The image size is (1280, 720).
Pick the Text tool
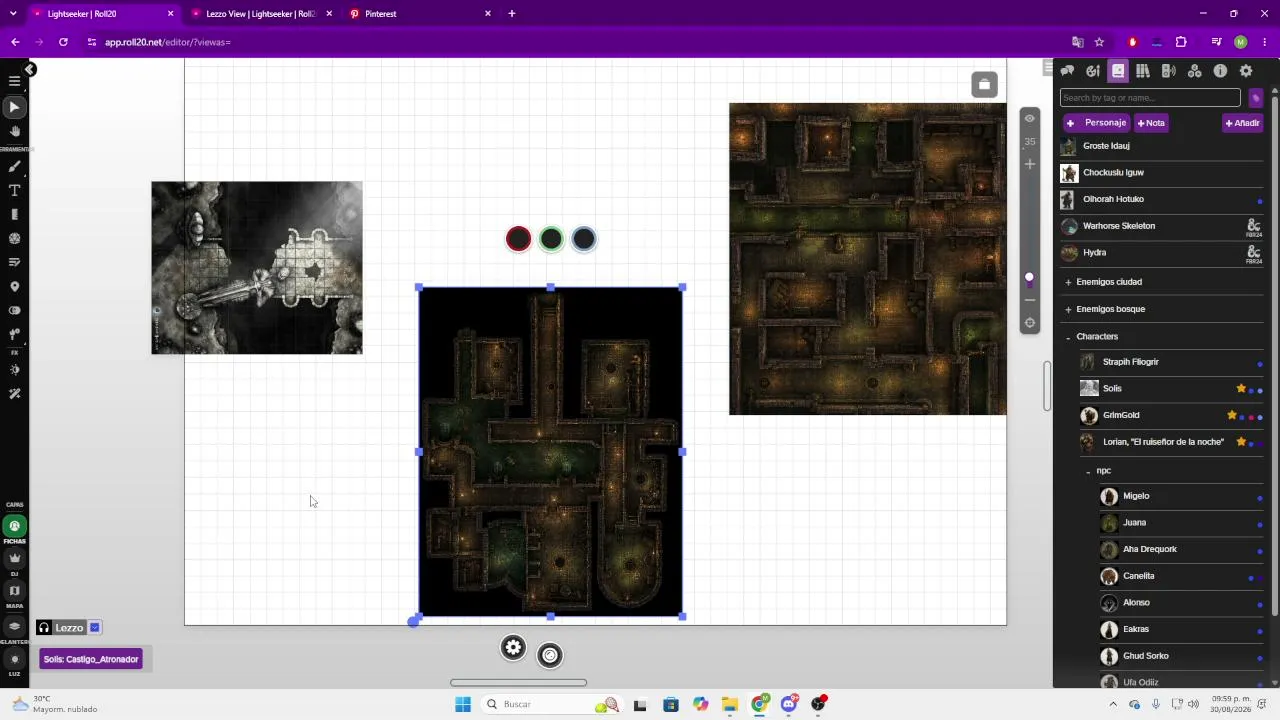[14, 190]
